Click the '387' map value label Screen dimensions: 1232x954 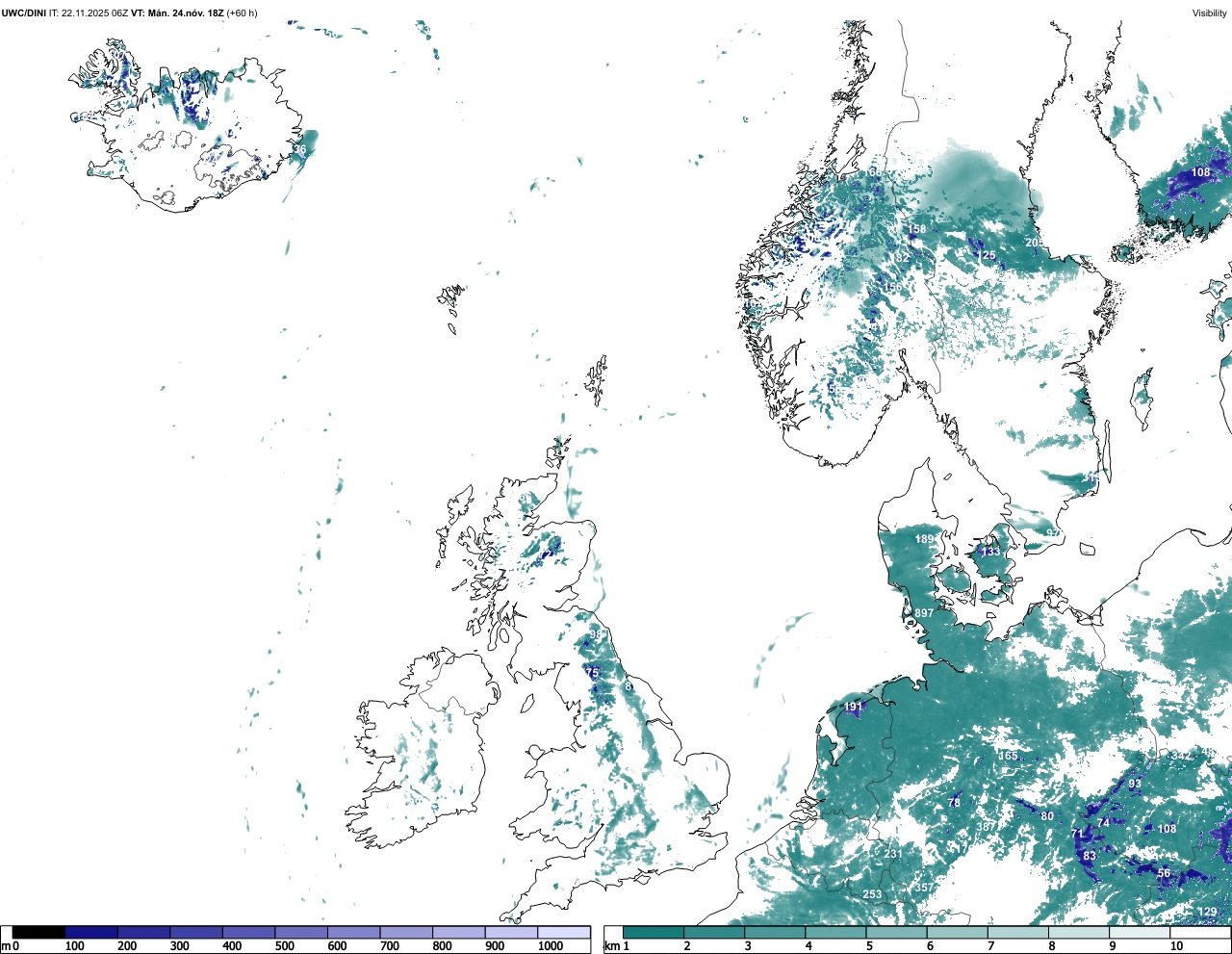986,827
